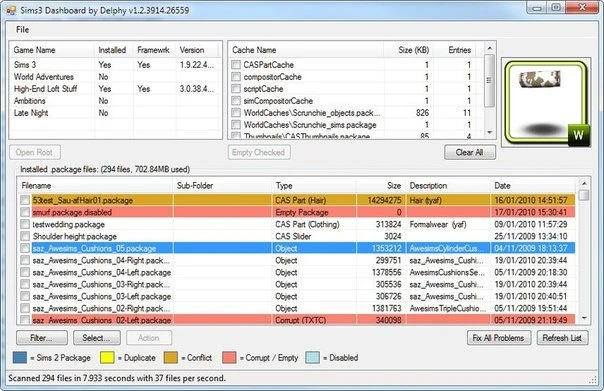Check the Shoulder height.package checkbox

25,236
